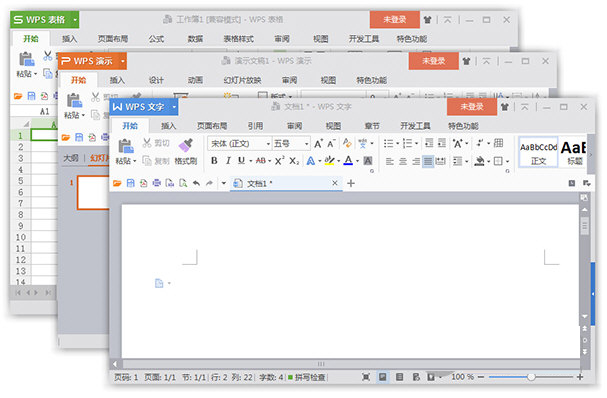
Task: Click the bulleted list icon
Action: coord(388,144)
